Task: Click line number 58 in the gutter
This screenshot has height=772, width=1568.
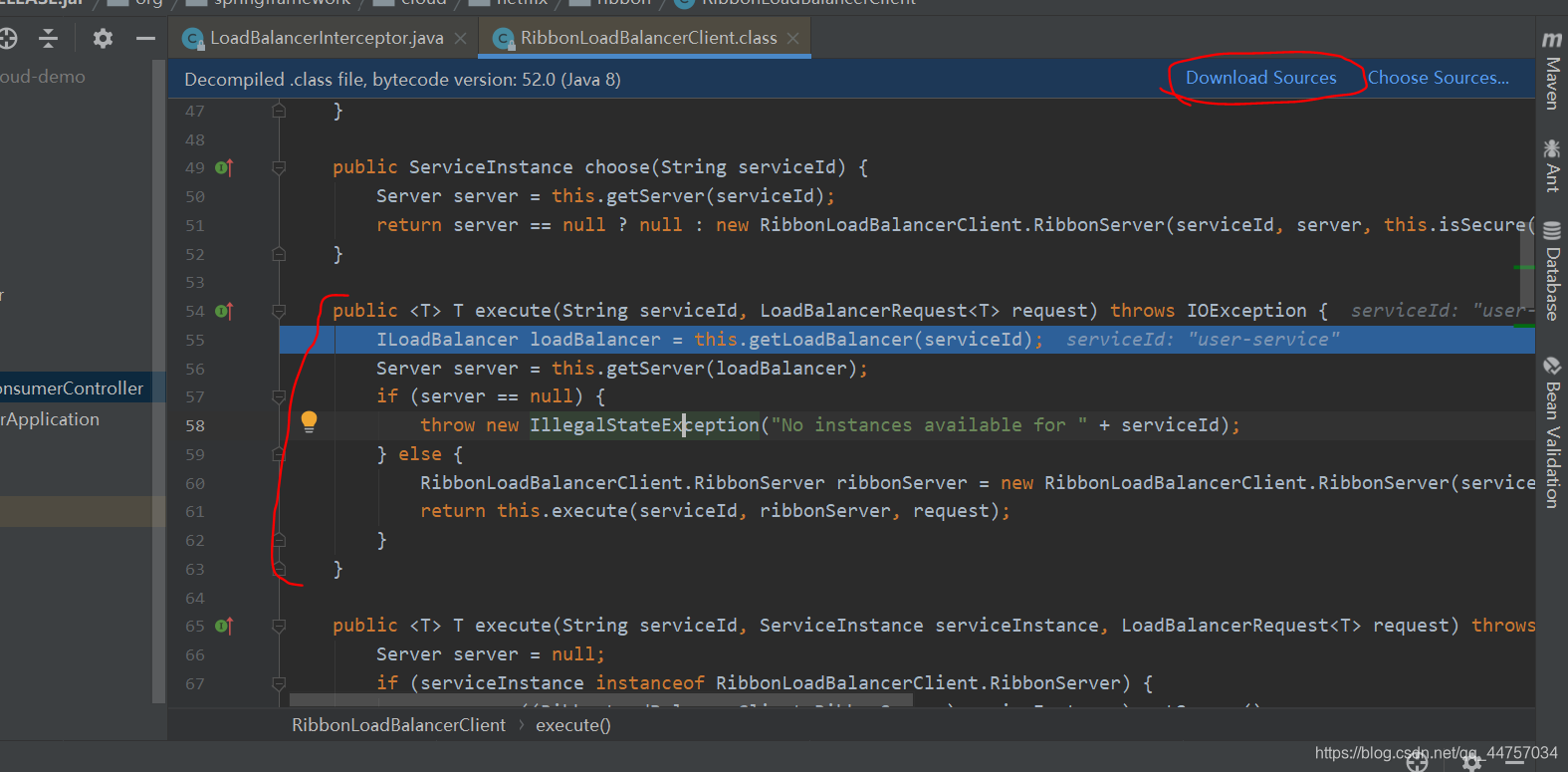Action: click(195, 425)
